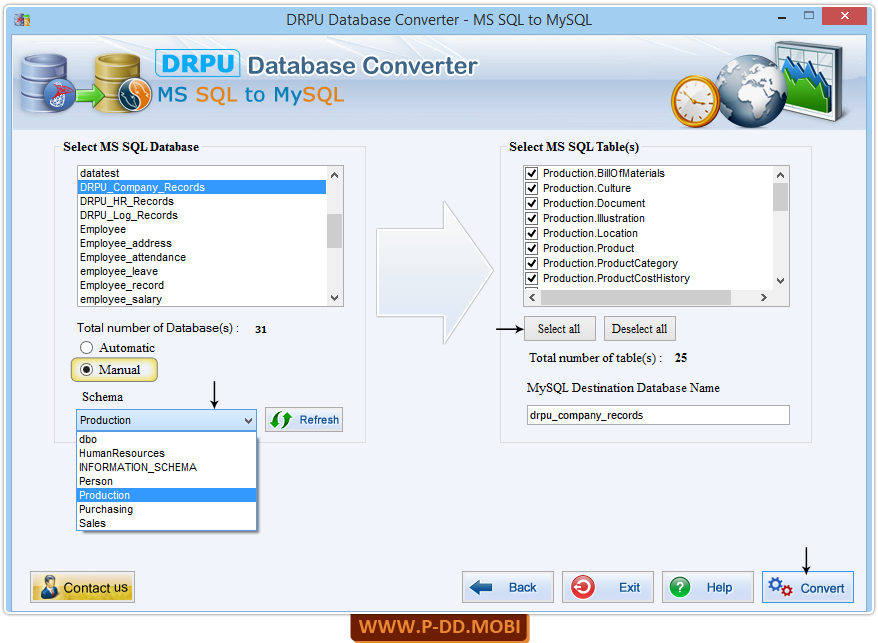The image size is (878, 643).
Task: Click the database conversion logo image
Action: point(85,84)
